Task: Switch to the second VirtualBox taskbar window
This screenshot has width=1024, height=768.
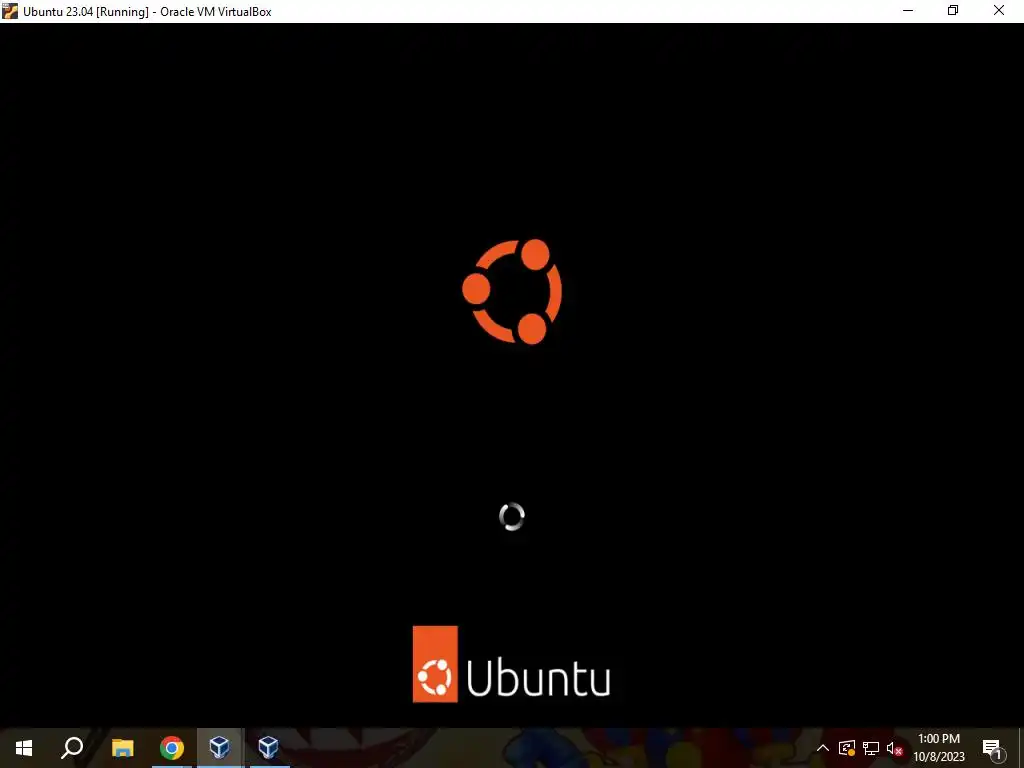Action: point(268,748)
